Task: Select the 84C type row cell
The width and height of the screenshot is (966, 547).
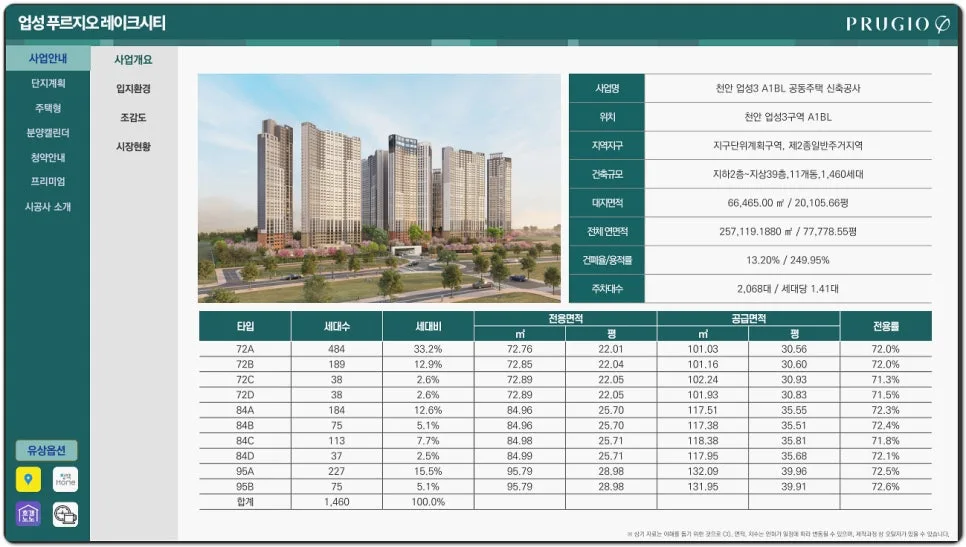Action: tap(245, 441)
